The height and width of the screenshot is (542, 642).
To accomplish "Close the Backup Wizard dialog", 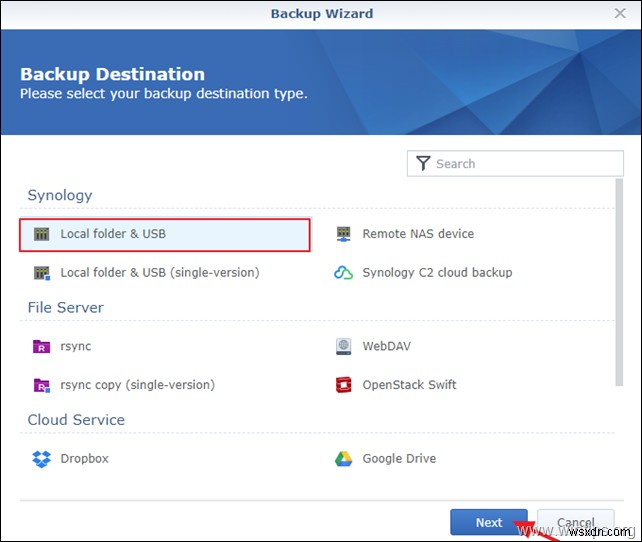I will (620, 13).
